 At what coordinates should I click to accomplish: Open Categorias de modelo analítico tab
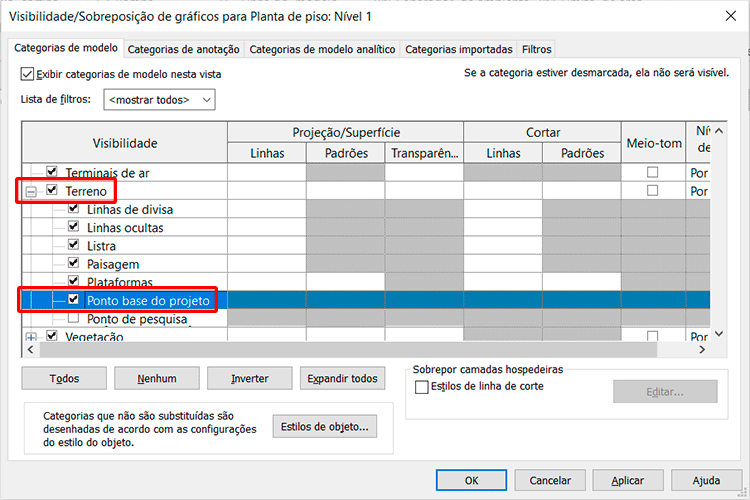pyautogui.click(x=322, y=49)
